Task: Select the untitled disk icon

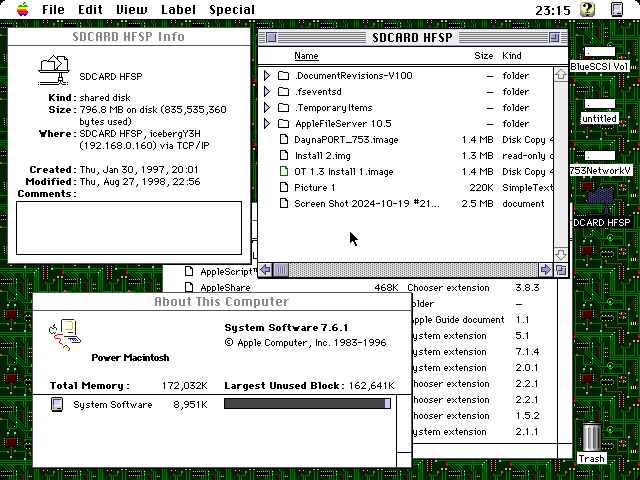Action: pyautogui.click(x=599, y=104)
